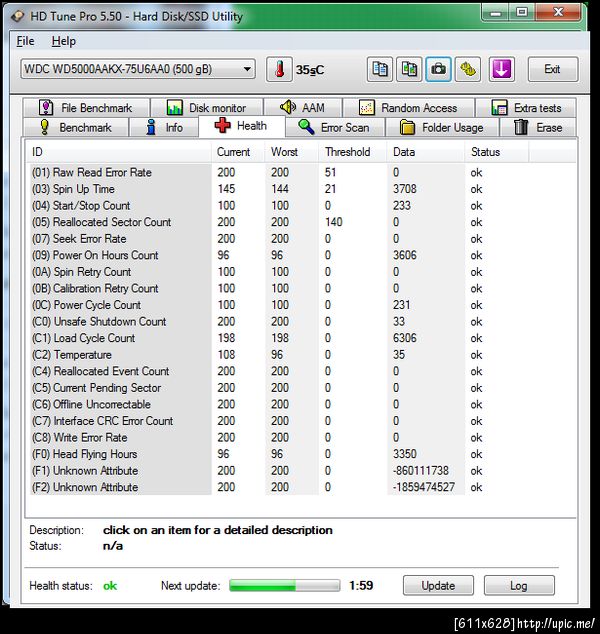
Task: Click the HD Tune Pro title bar icon
Action: [x=17, y=17]
